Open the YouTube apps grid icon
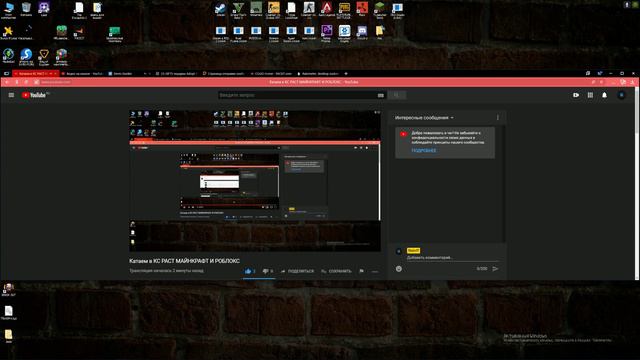This screenshot has height=360, width=640. (x=590, y=95)
